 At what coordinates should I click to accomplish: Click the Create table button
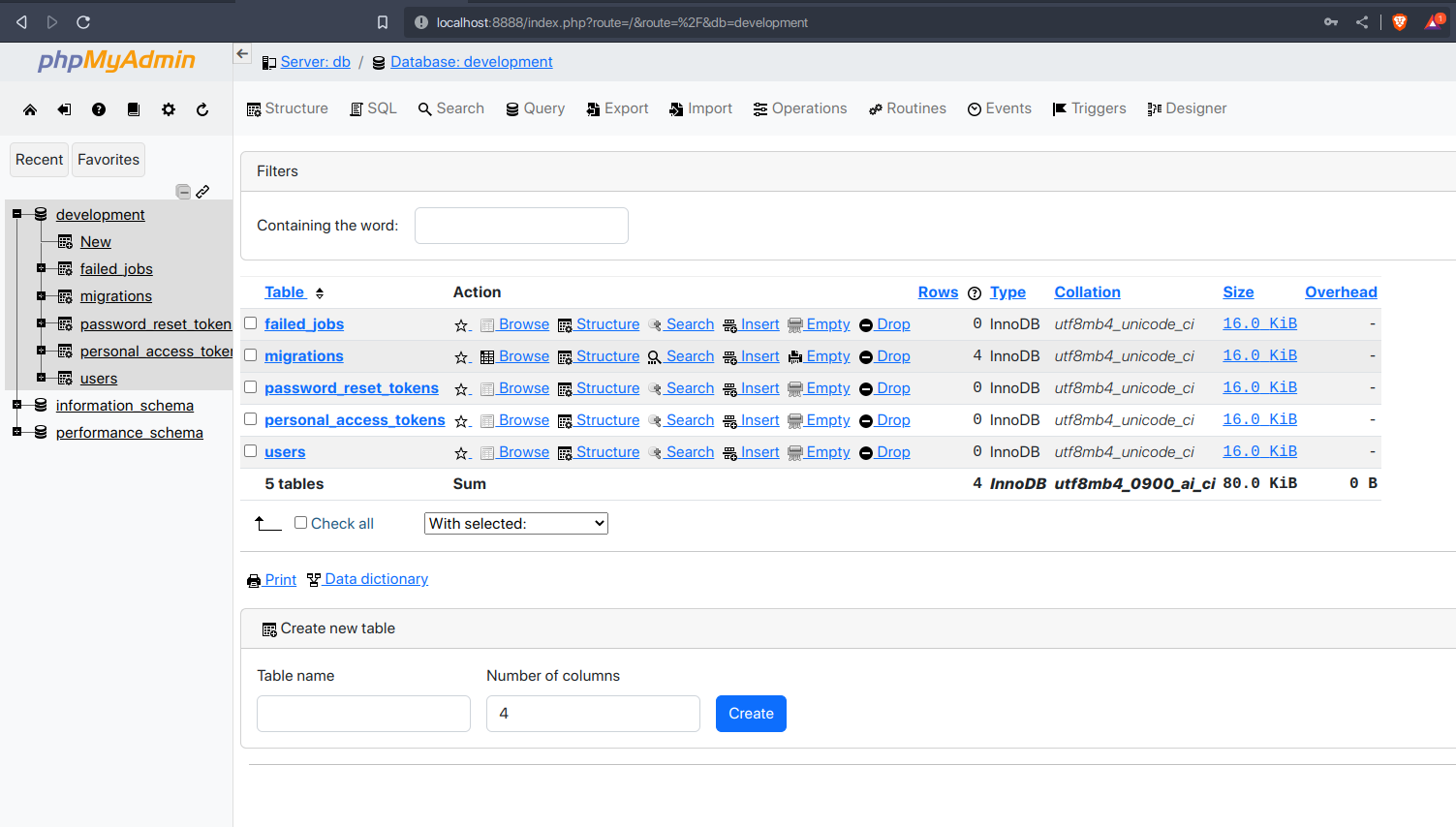pyautogui.click(x=751, y=714)
